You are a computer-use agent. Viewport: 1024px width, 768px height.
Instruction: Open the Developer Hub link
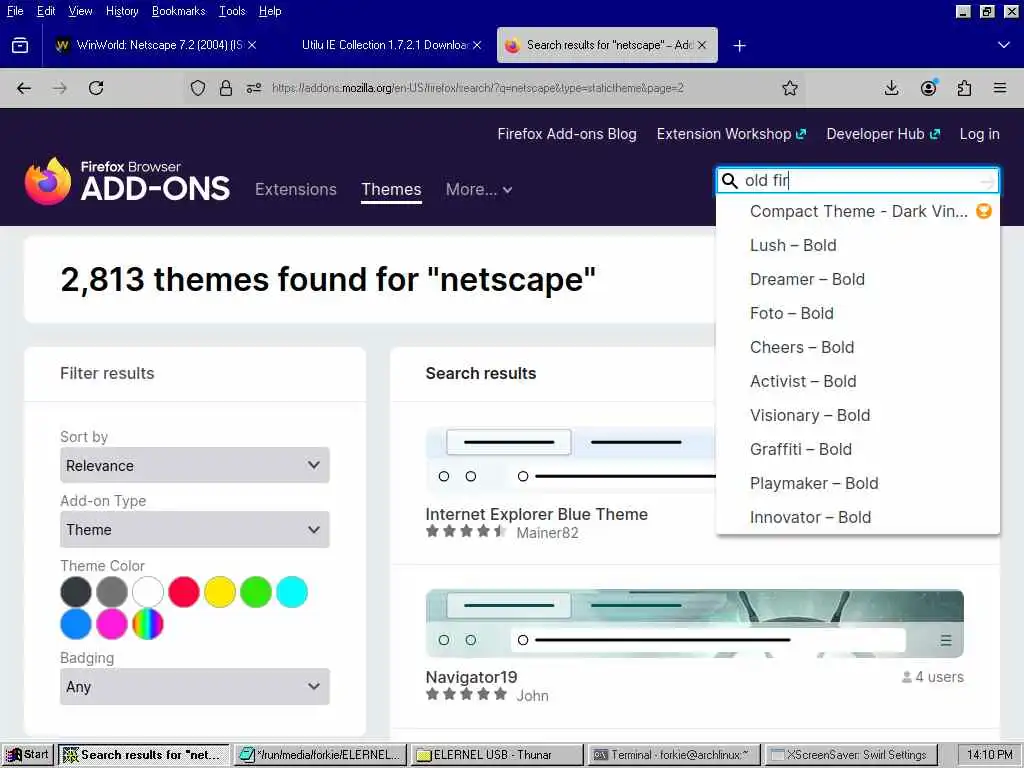pos(883,134)
